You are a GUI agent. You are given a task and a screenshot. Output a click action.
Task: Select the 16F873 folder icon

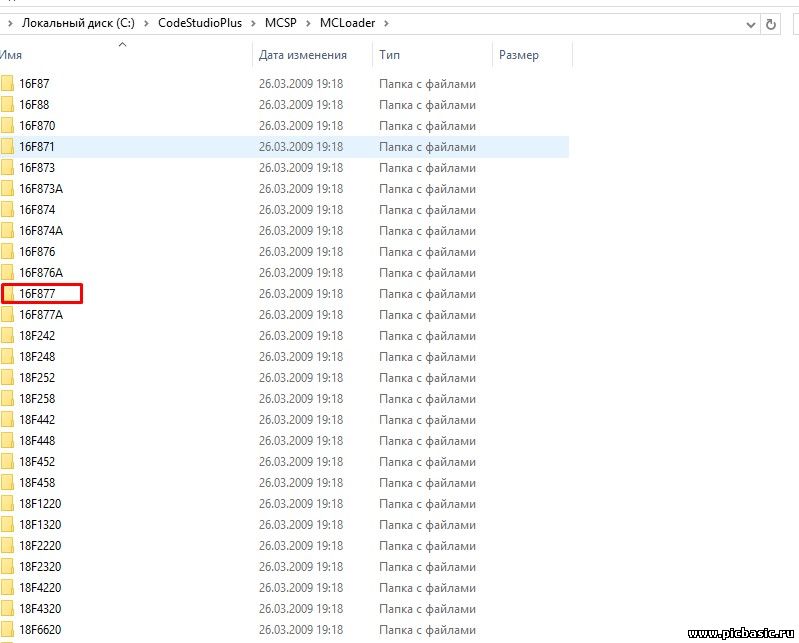coord(7,168)
